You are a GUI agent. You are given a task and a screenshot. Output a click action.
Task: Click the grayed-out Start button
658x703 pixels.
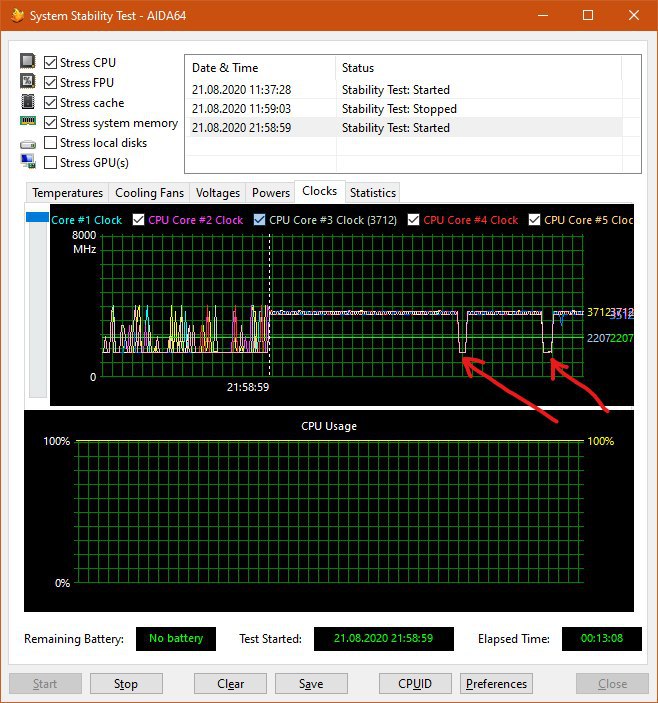(45, 684)
